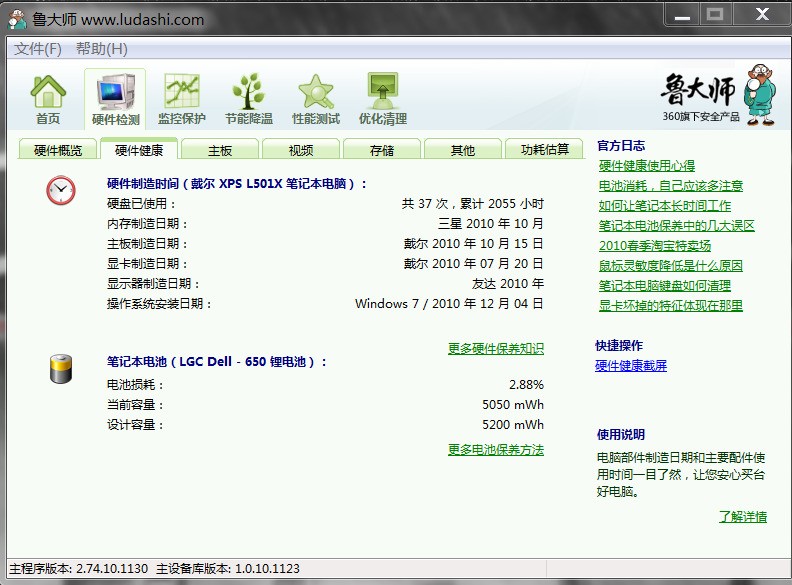Open 监控保护 monitoring chart icon
The image size is (792, 585).
coord(182,100)
